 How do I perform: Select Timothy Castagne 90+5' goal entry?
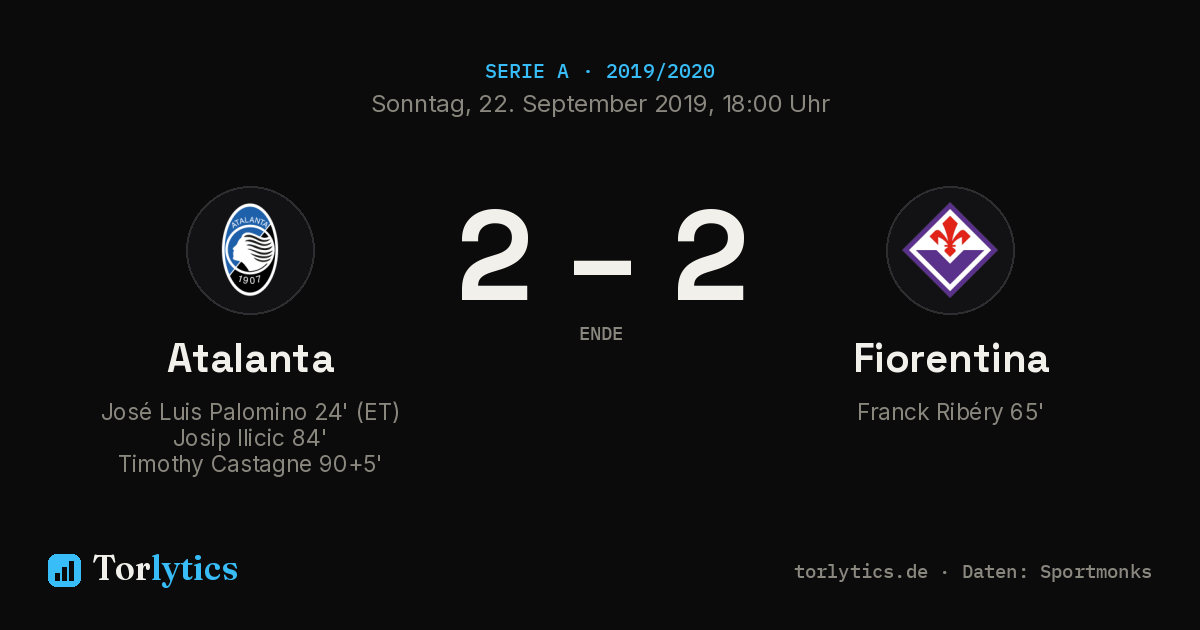click(250, 464)
